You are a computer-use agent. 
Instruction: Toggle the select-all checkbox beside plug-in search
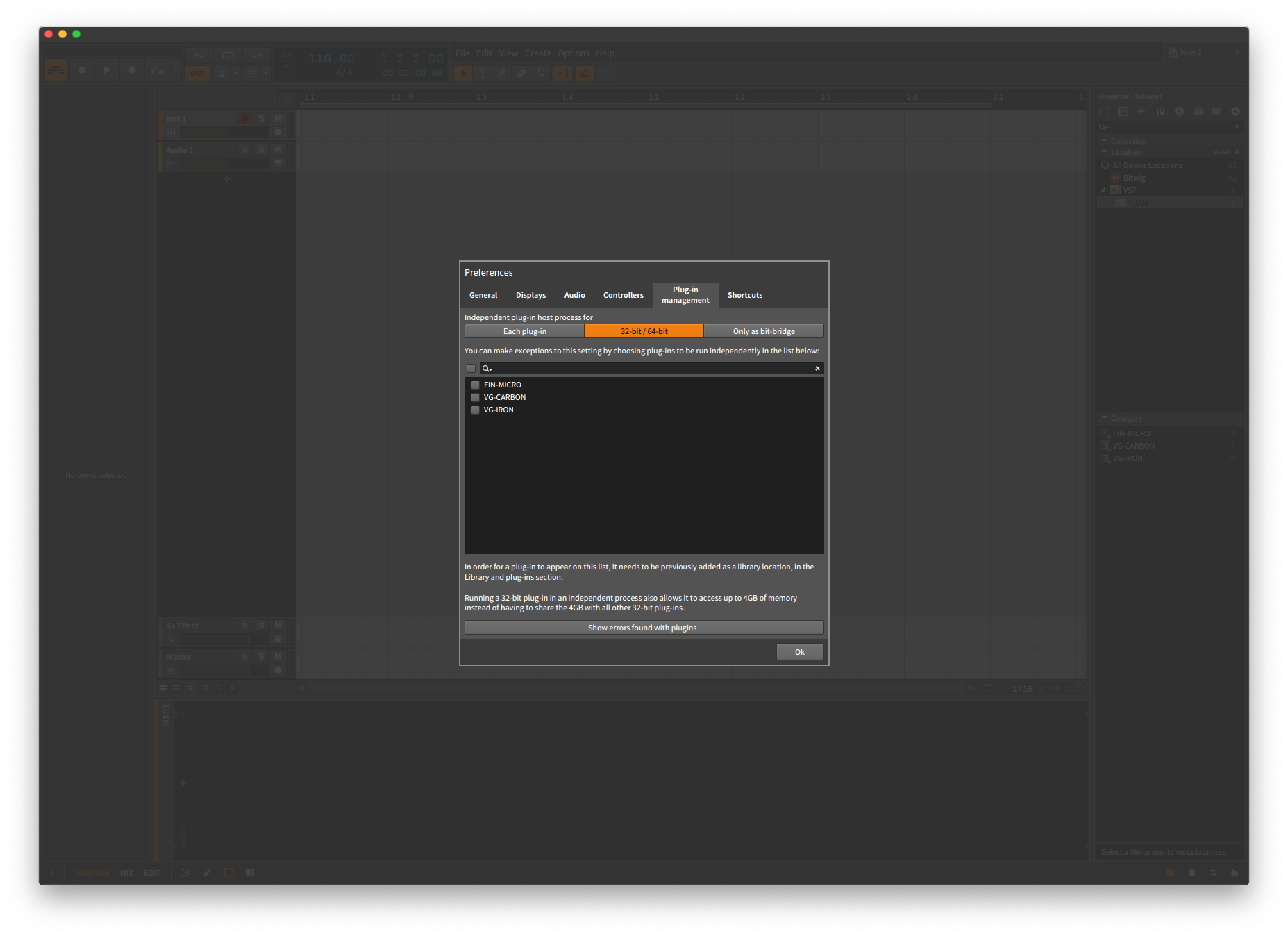tap(471, 368)
